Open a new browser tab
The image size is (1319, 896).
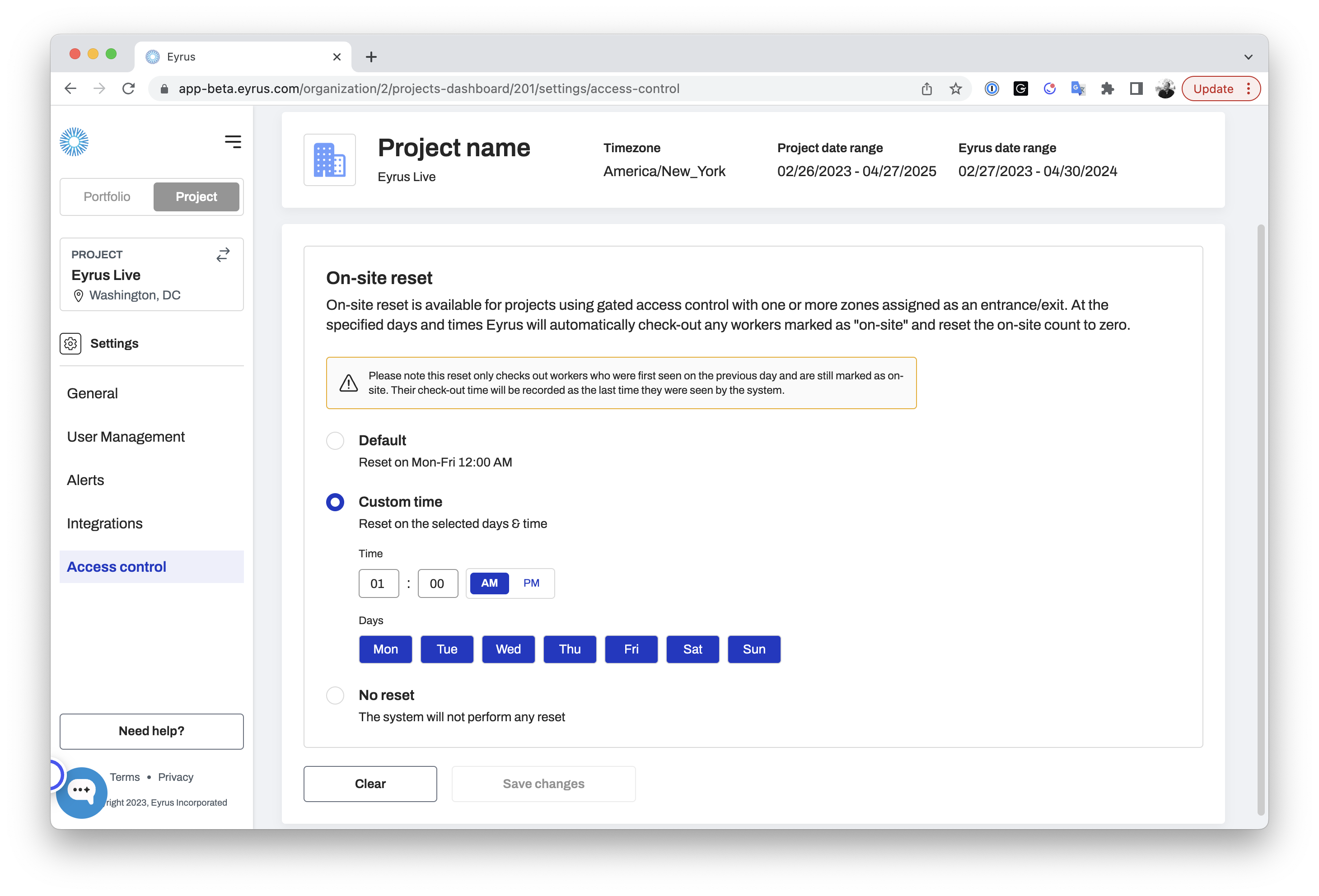pos(371,57)
